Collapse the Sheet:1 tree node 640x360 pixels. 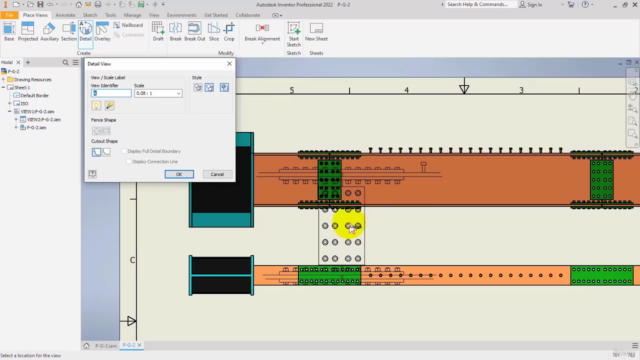coord(3,87)
